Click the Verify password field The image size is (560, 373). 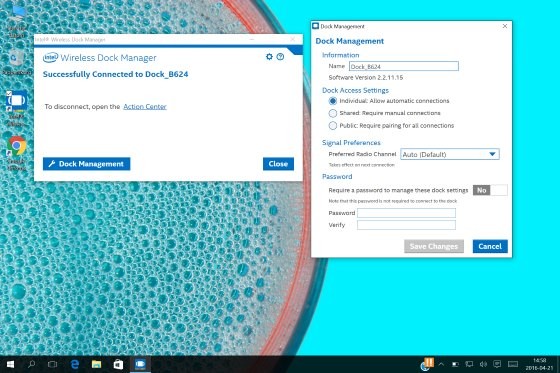click(406, 225)
